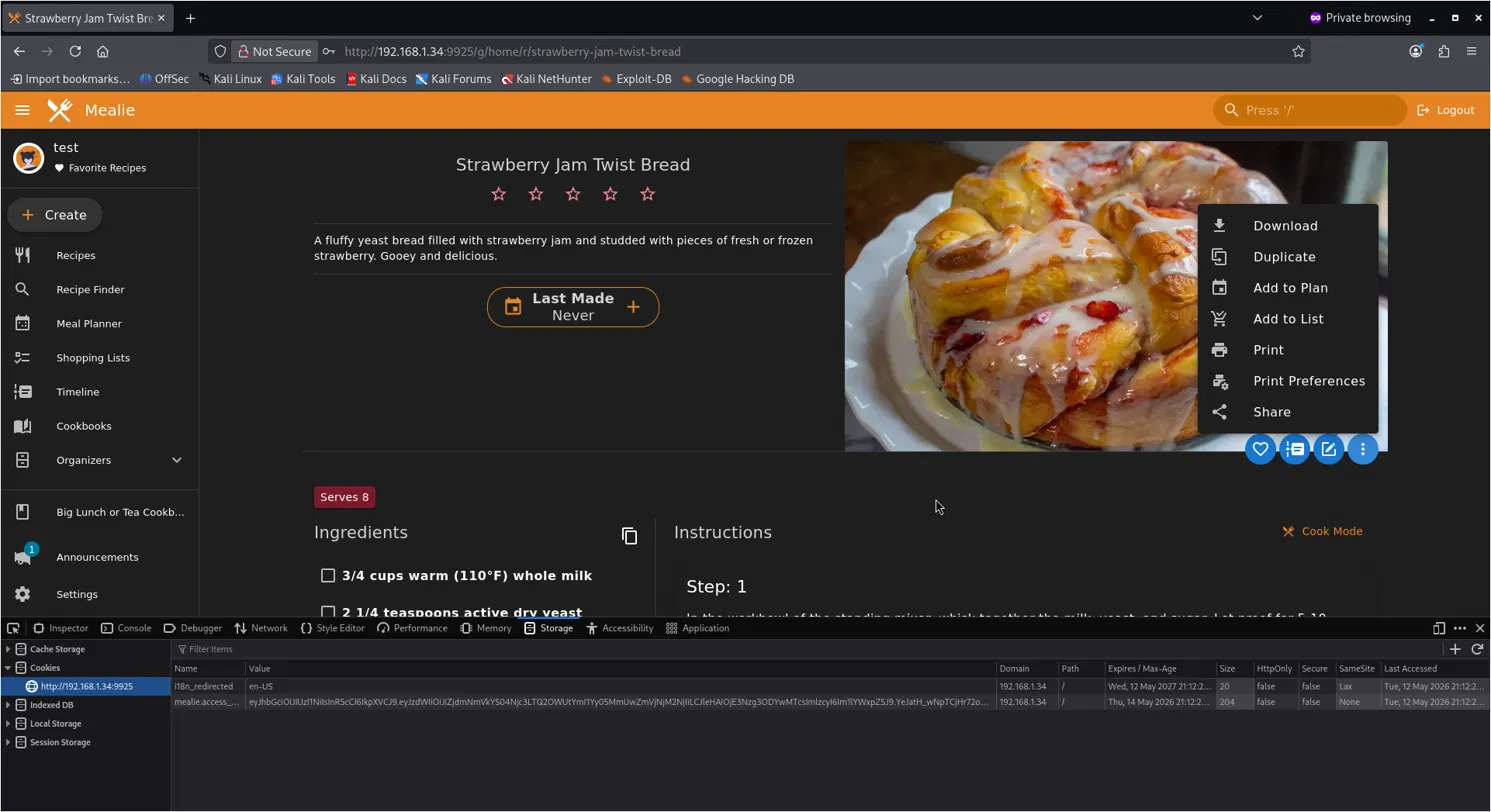Open Timeline in the sidebar
The height and width of the screenshot is (812, 1491).
[99, 391]
